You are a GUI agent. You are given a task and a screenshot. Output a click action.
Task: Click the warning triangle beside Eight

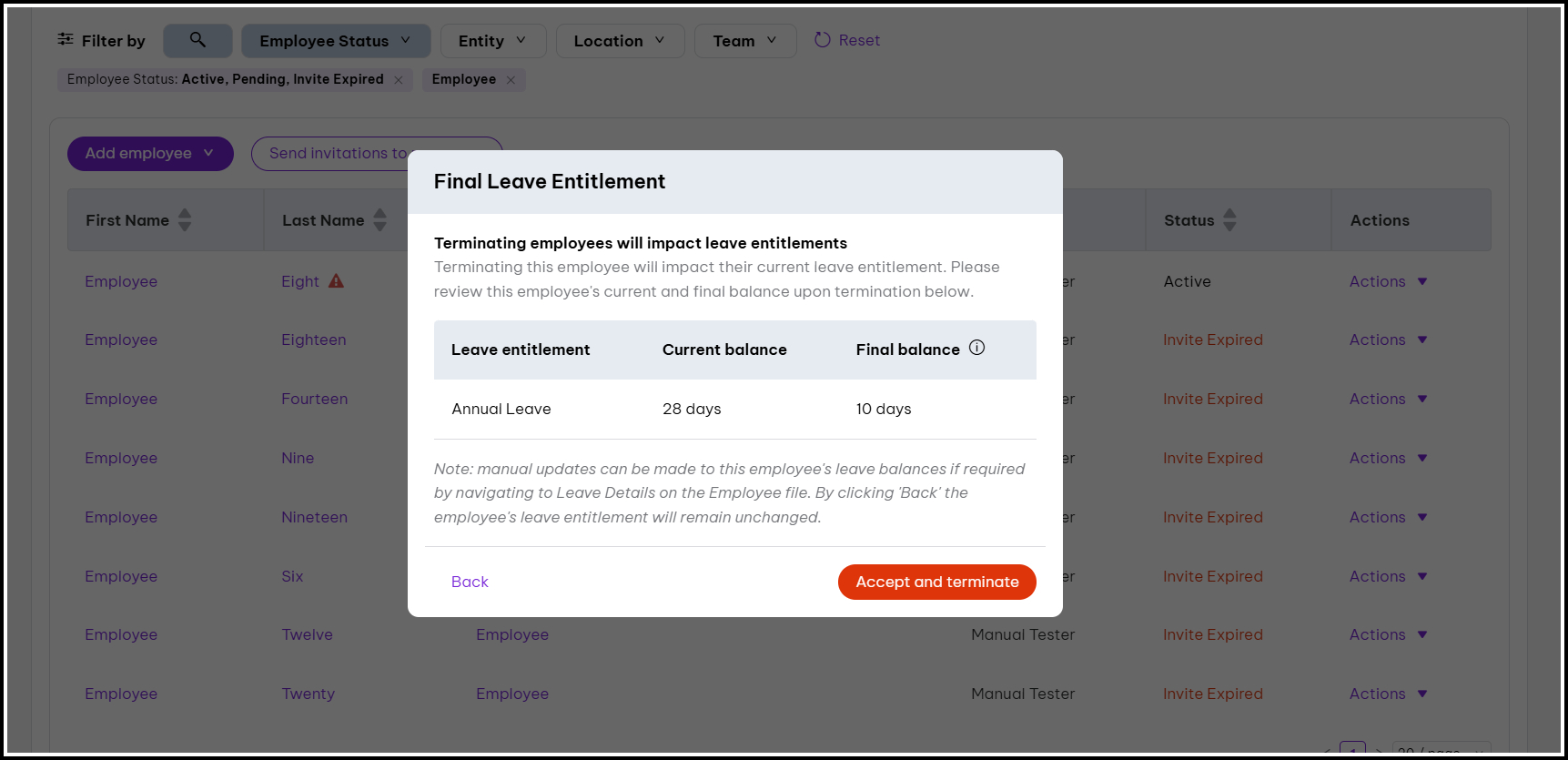pos(336,281)
